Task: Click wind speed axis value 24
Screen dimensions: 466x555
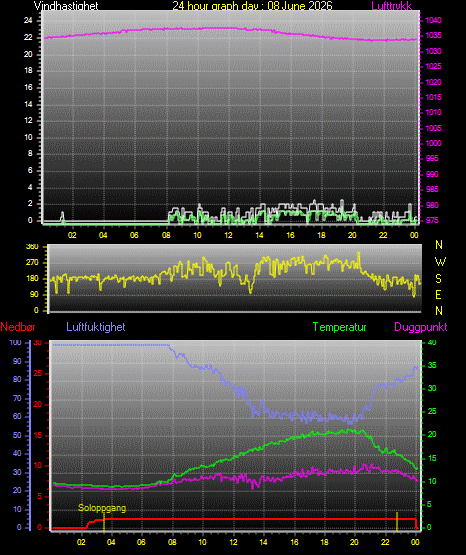Action: [x=28, y=21]
